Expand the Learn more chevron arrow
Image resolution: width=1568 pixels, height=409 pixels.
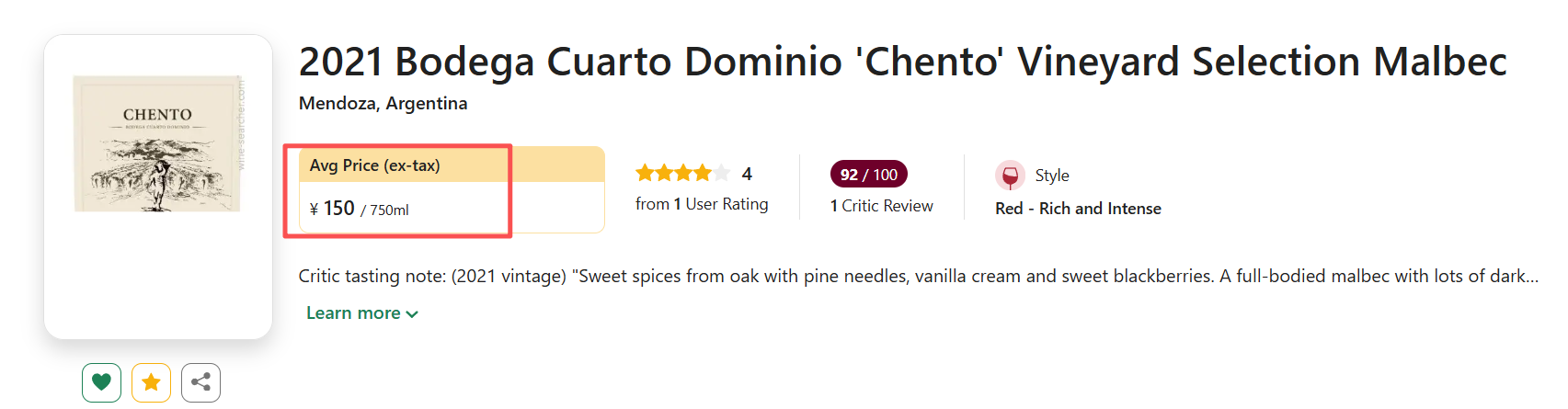[x=412, y=314]
